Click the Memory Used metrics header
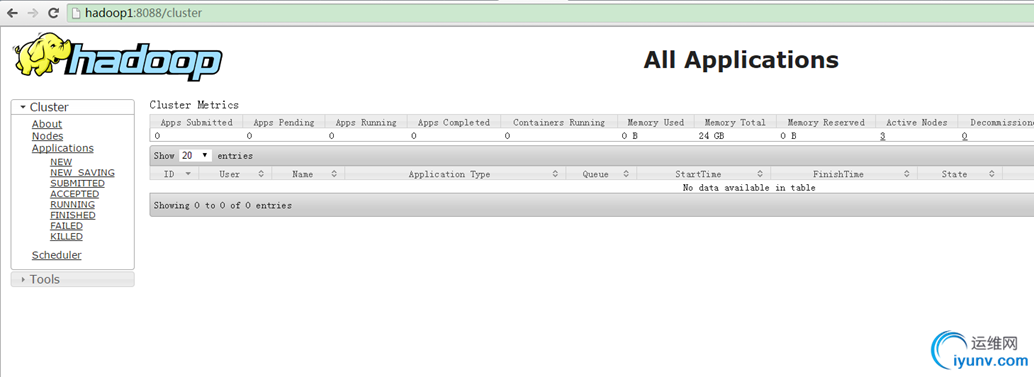 [655, 122]
